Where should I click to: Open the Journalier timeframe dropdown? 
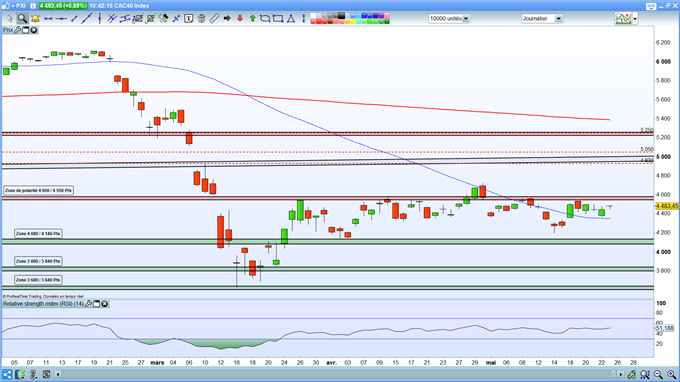pos(542,19)
